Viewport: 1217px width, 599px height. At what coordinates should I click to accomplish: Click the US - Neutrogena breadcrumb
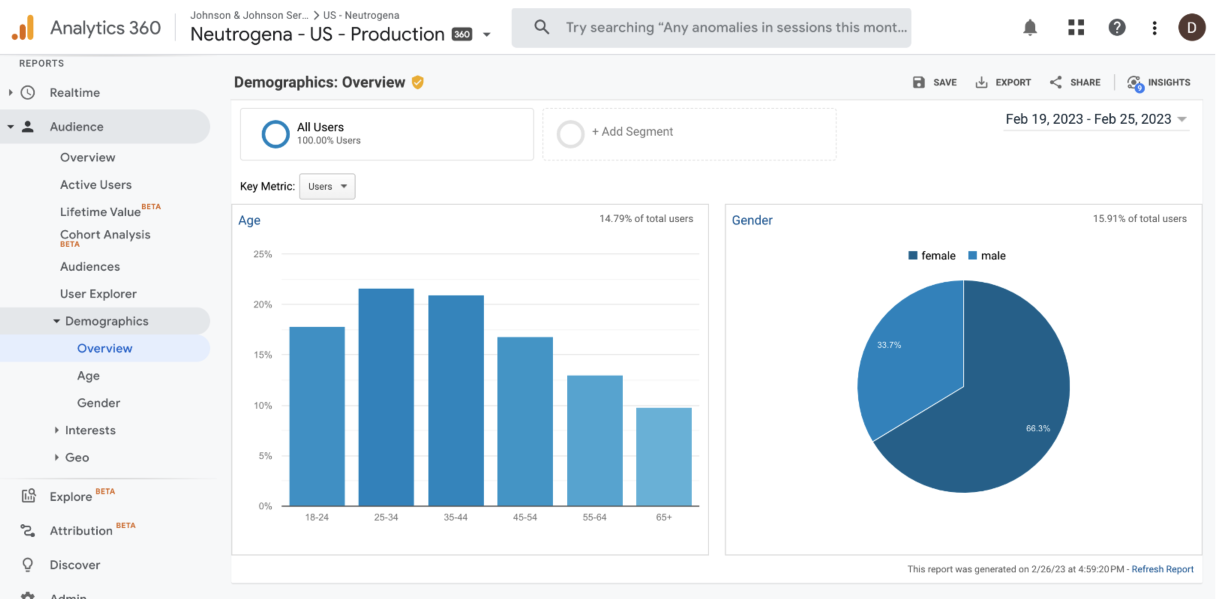pyautogui.click(x=361, y=15)
